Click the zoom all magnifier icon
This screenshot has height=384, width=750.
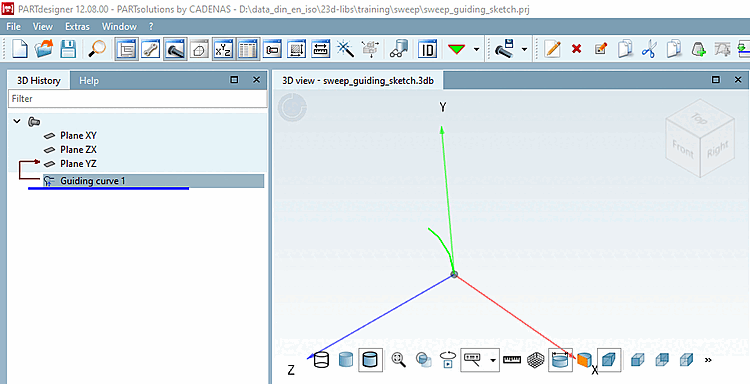(399, 360)
